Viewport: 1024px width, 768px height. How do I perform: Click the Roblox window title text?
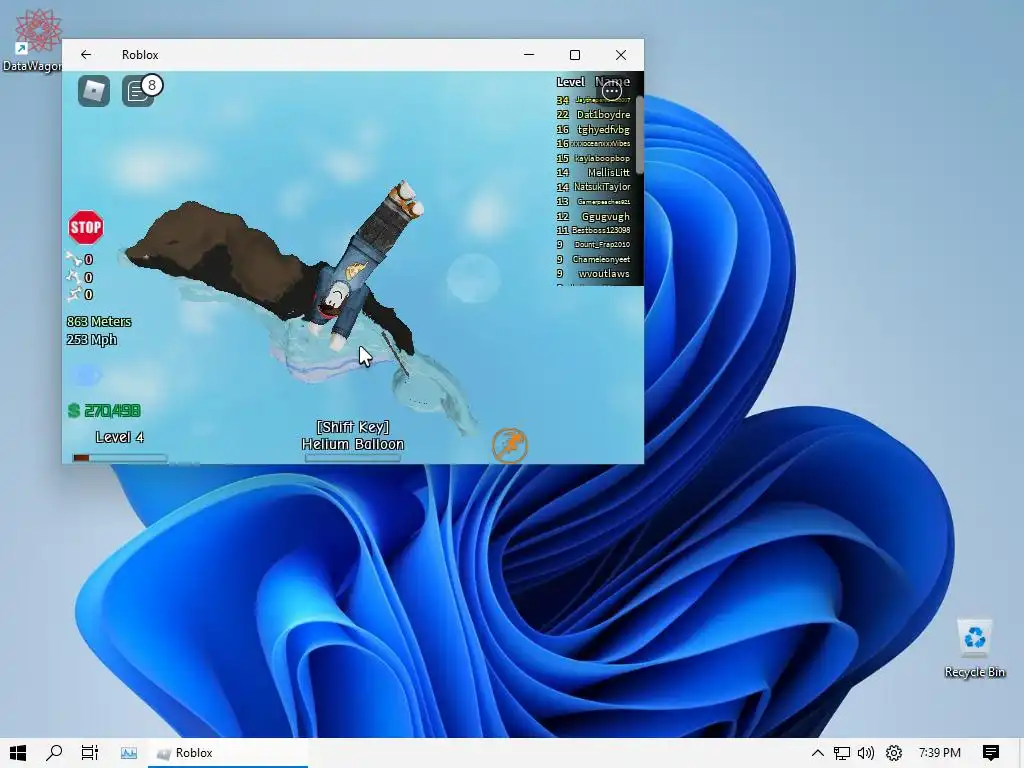coord(140,55)
